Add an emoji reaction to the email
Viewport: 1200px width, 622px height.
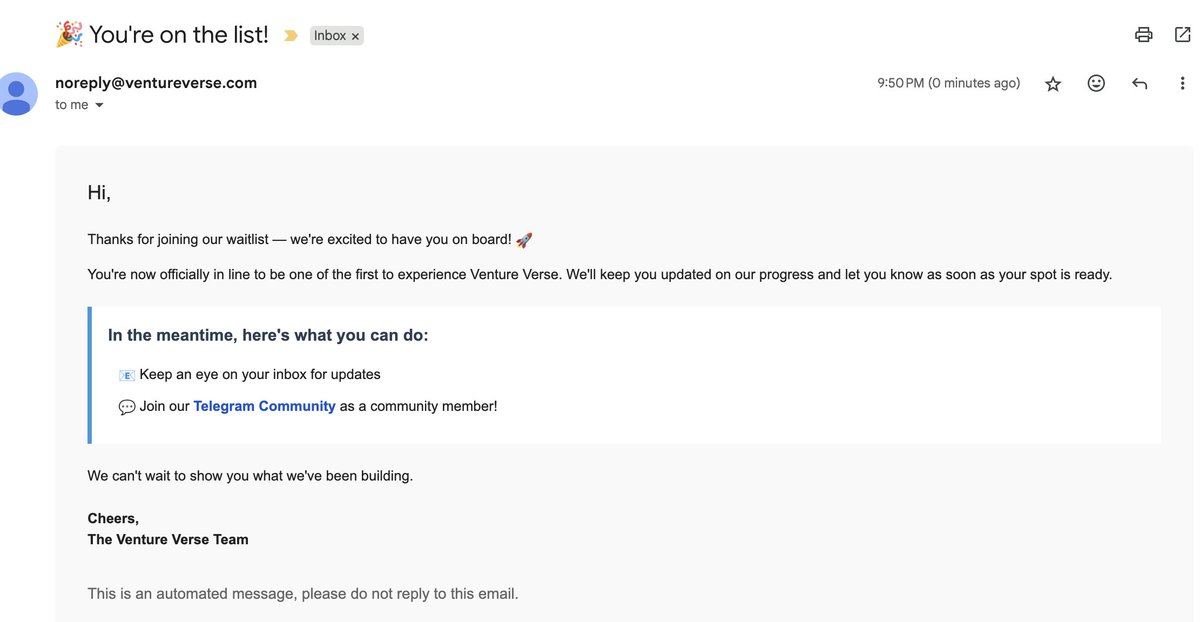click(1096, 84)
